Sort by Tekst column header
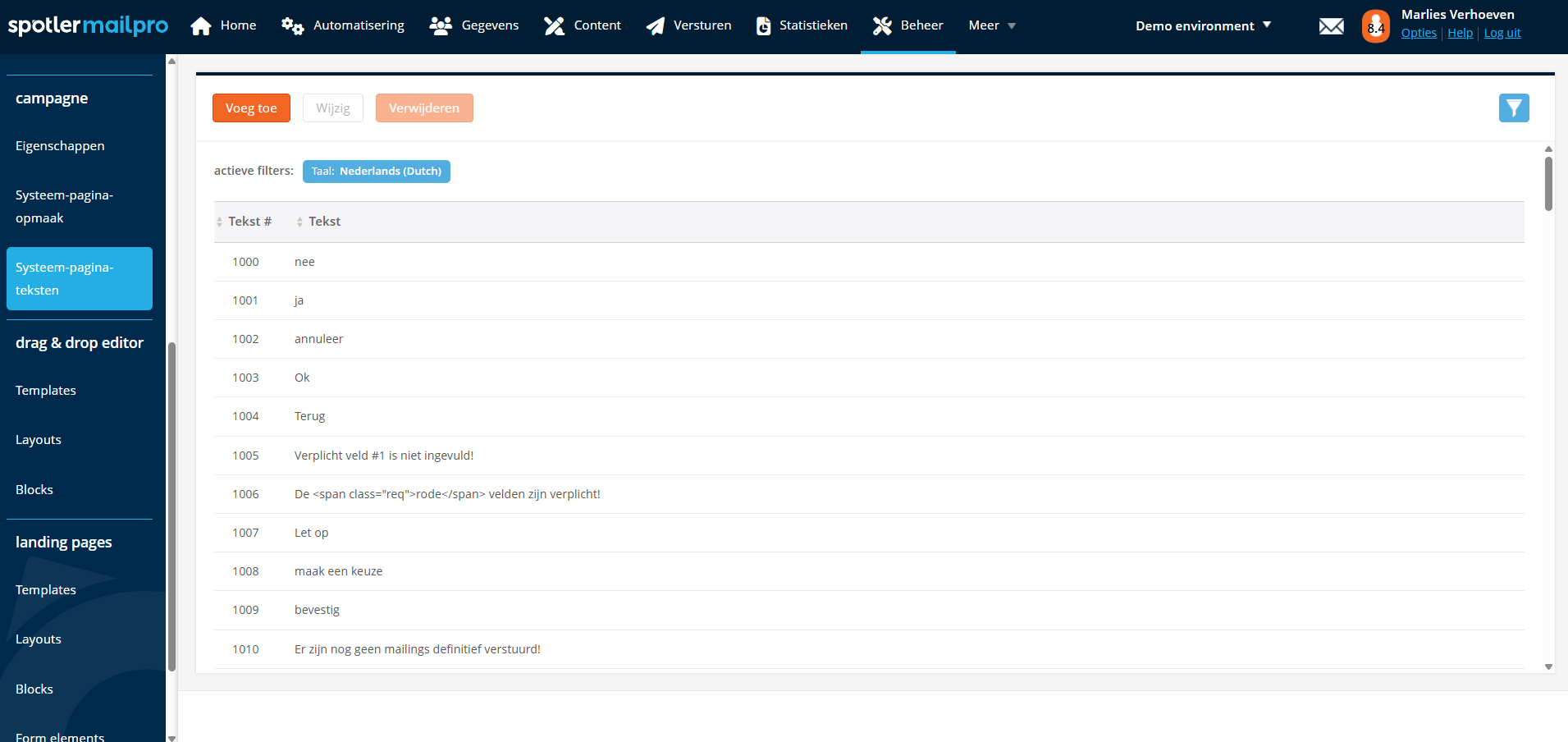1568x742 pixels. coord(324,222)
